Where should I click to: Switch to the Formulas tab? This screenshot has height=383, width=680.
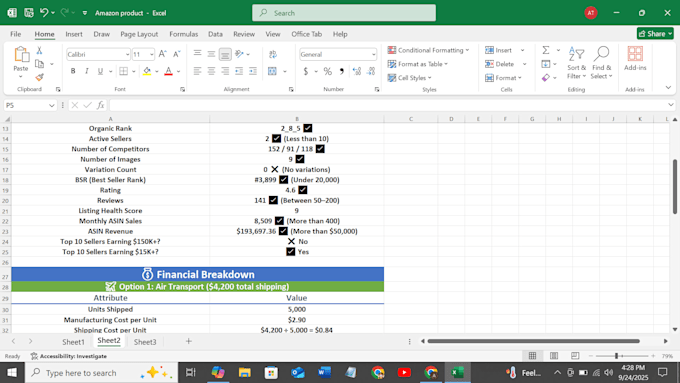[x=183, y=34]
